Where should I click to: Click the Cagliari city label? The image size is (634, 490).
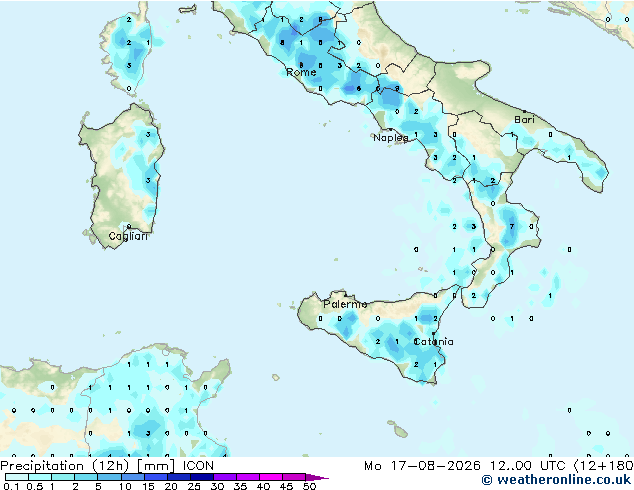128,236
